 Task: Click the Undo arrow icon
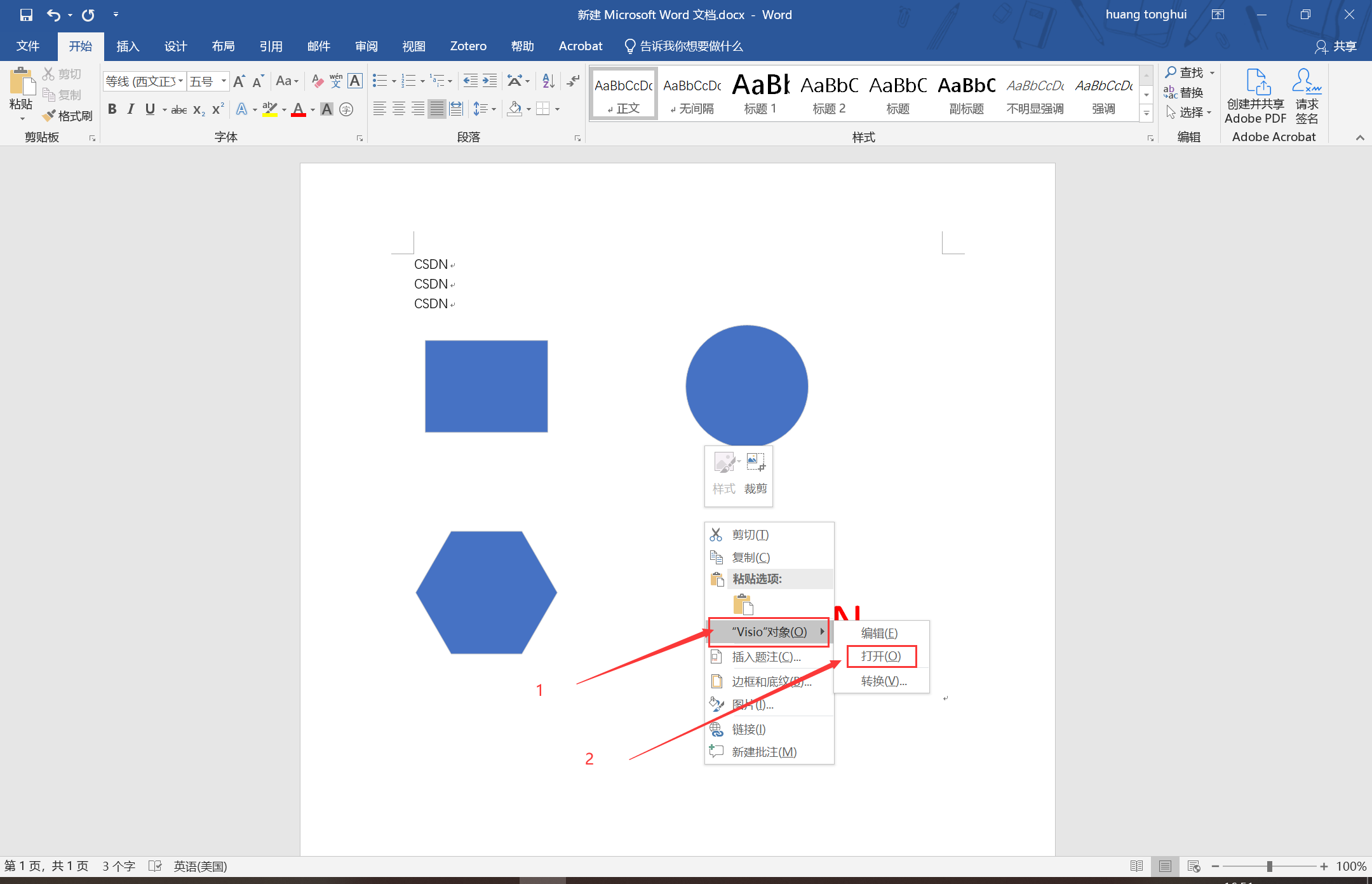click(x=53, y=15)
